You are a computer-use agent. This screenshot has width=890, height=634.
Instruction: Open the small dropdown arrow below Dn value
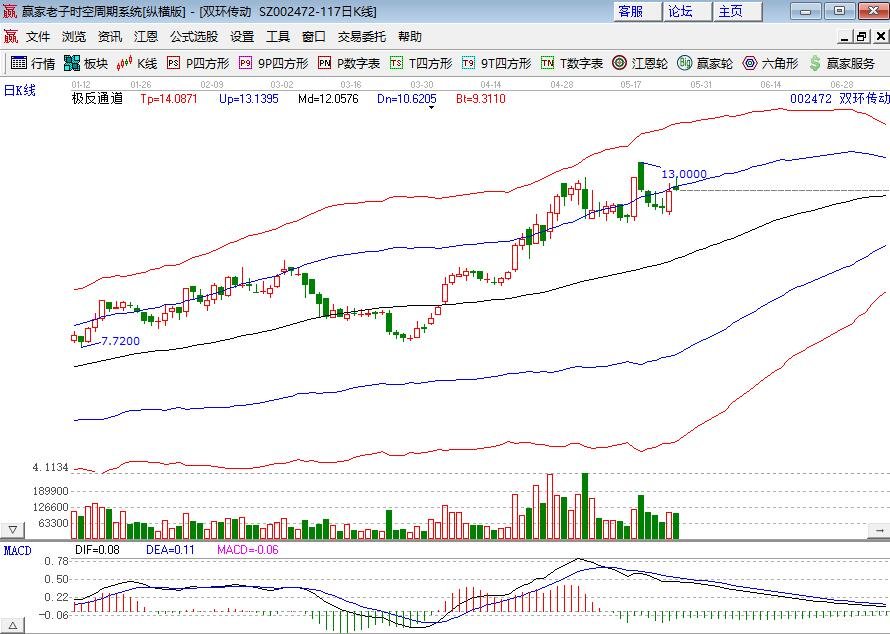click(431, 107)
